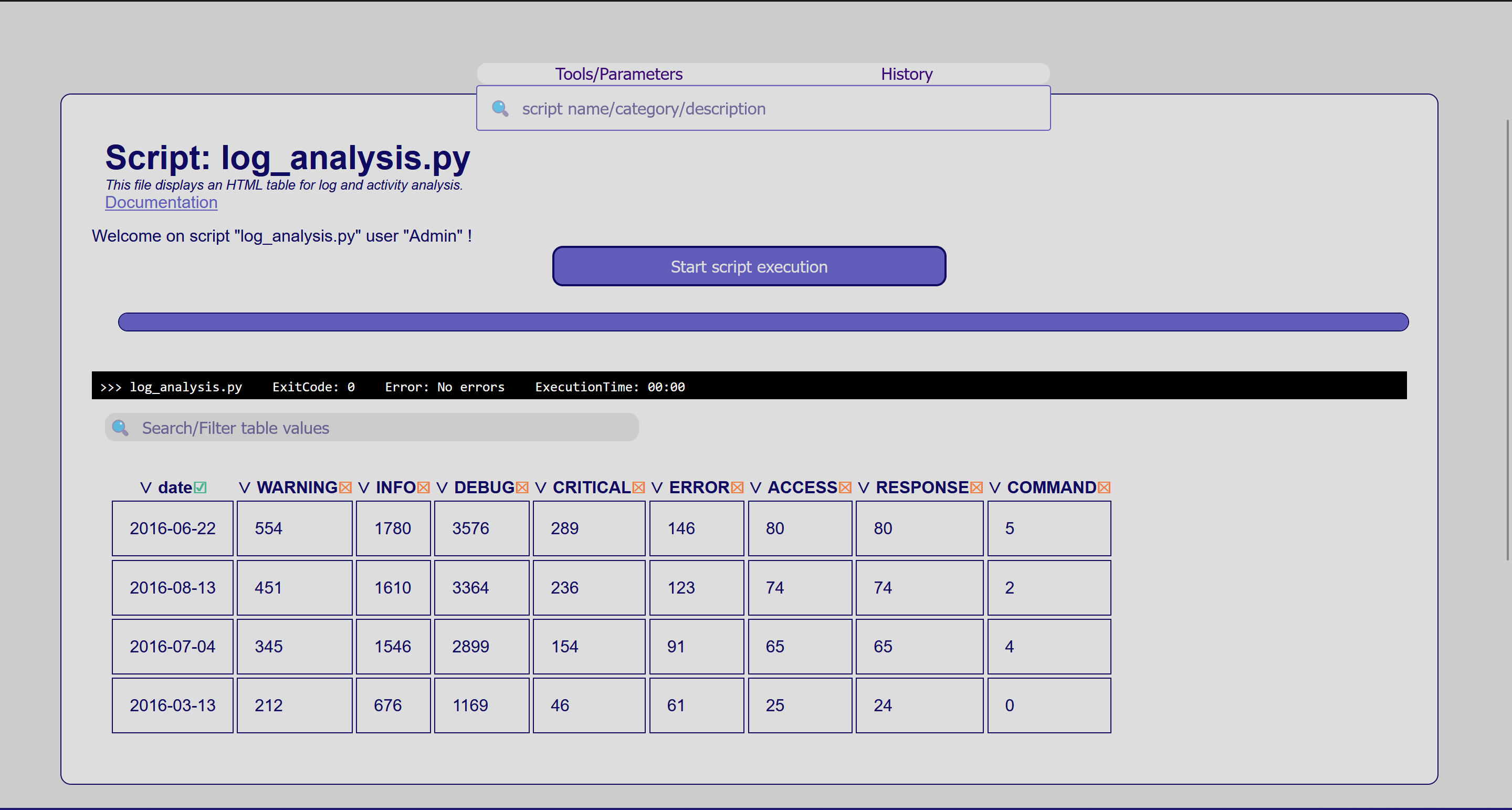Click the orange X icon beside RESPONSE
This screenshot has width=1512, height=810.
pyautogui.click(x=976, y=487)
